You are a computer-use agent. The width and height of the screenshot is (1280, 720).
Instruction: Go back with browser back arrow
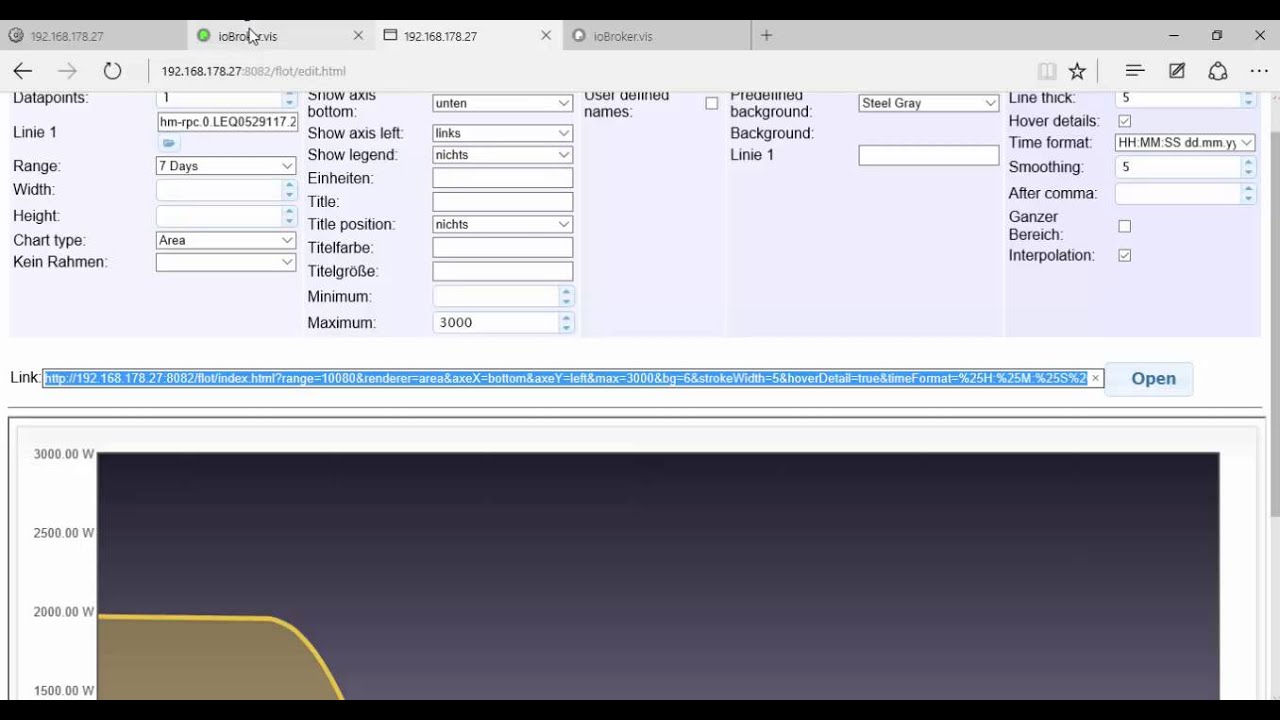(x=23, y=71)
